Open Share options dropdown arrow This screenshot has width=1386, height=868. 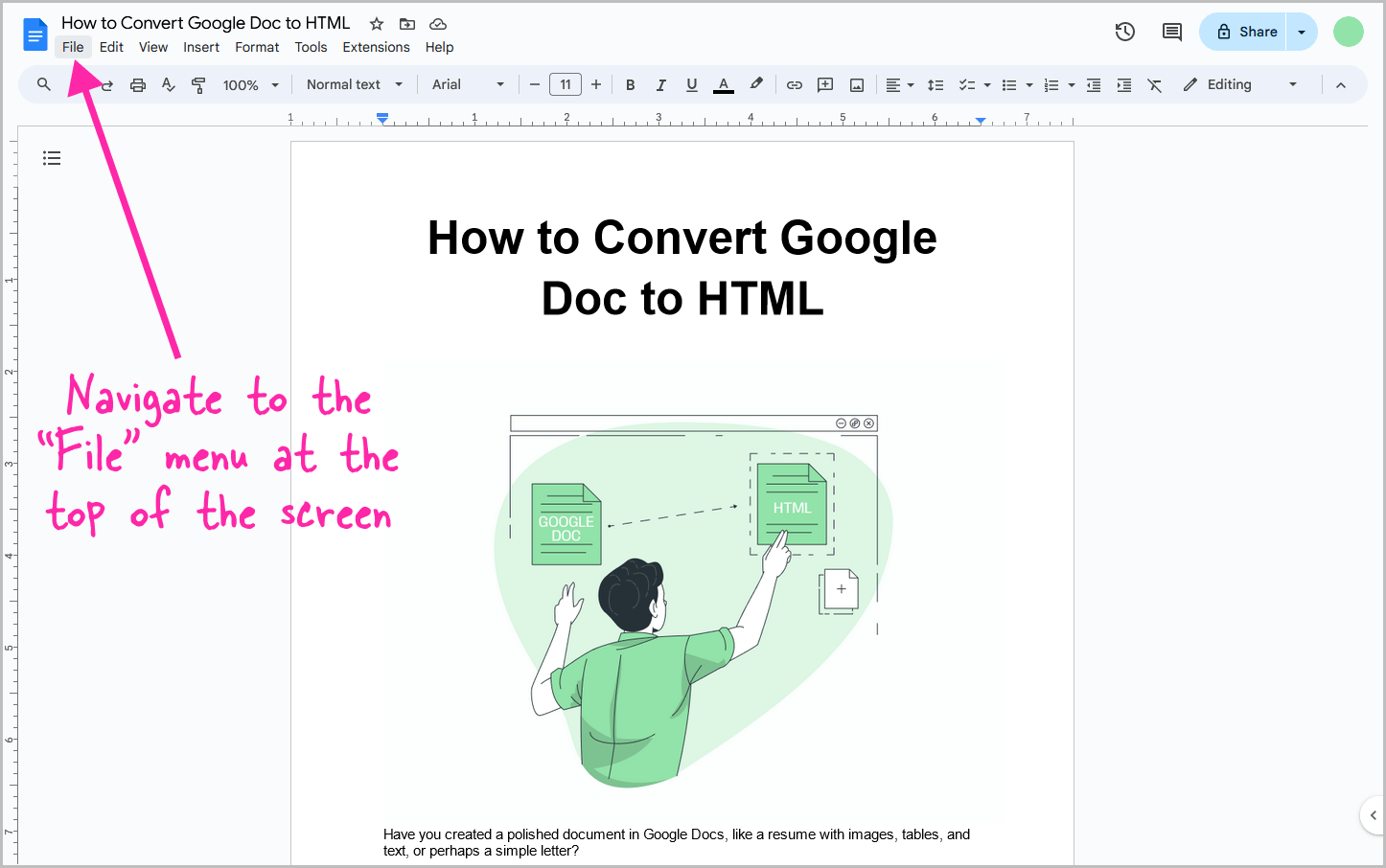1302,32
